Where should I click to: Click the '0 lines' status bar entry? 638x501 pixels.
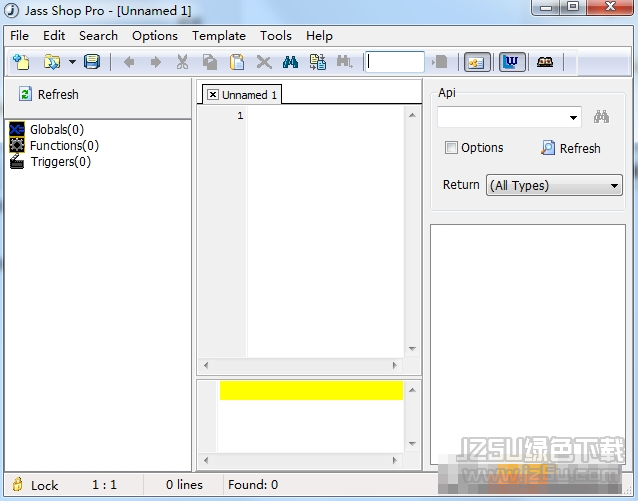tap(184, 485)
